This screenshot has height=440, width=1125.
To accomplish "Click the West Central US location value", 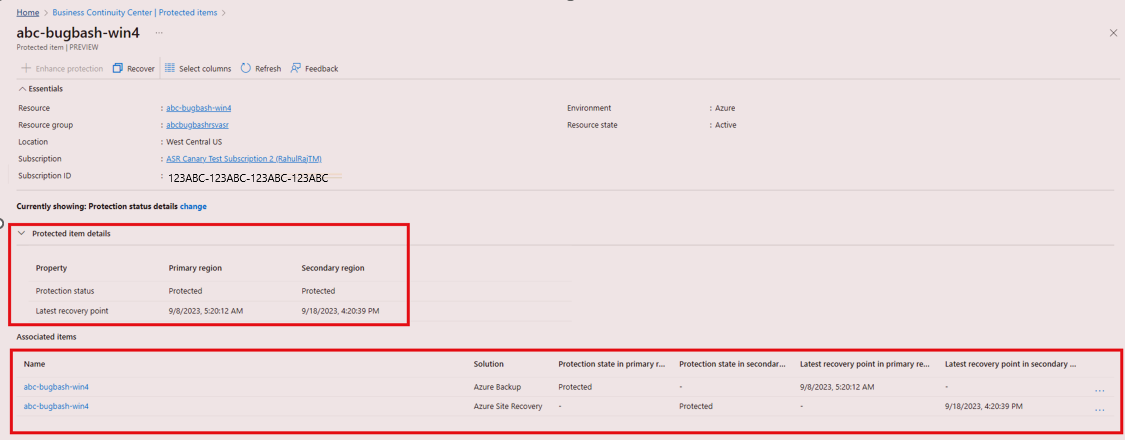I will point(194,142).
